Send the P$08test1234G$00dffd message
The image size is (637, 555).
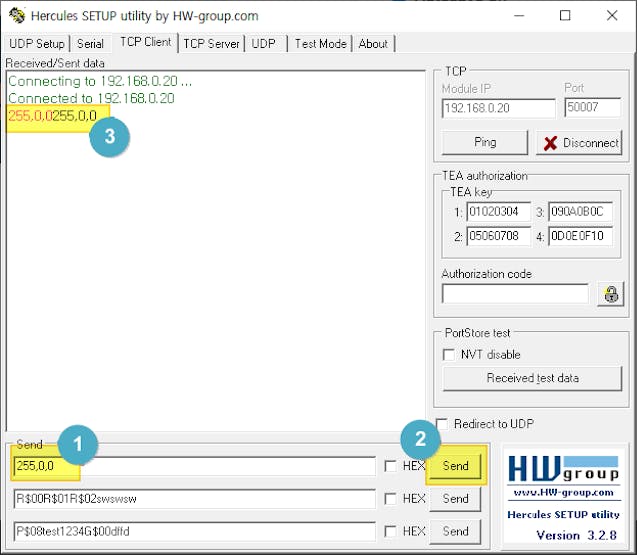point(455,531)
